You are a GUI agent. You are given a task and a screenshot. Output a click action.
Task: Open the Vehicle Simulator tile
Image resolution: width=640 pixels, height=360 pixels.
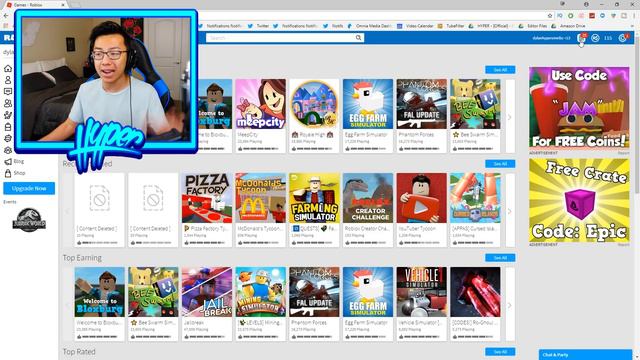click(422, 304)
